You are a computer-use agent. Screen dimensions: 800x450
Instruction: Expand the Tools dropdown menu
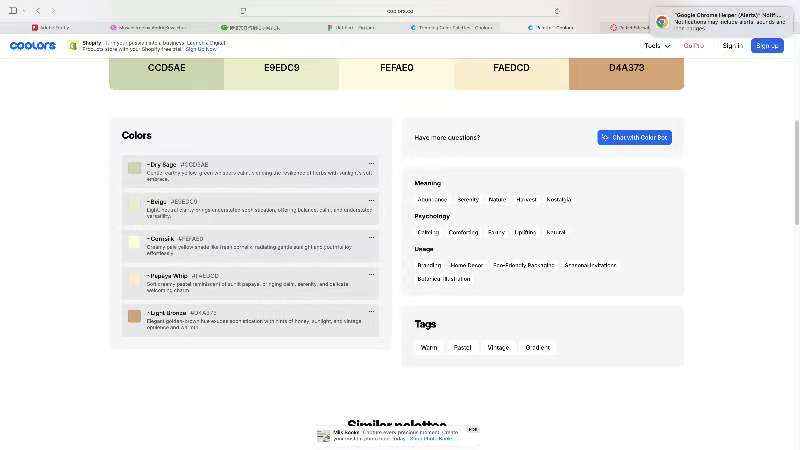(657, 45)
